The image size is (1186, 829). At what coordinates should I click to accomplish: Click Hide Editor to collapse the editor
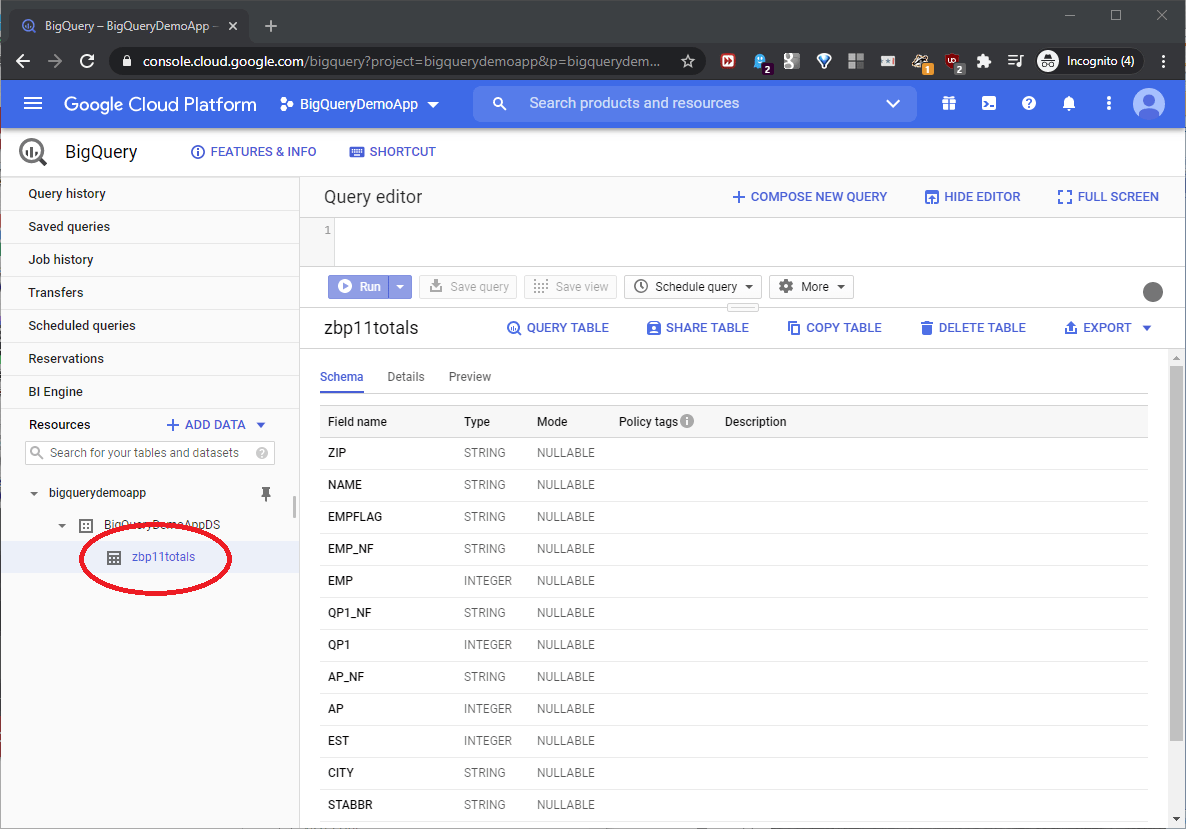pyautogui.click(x=971, y=196)
